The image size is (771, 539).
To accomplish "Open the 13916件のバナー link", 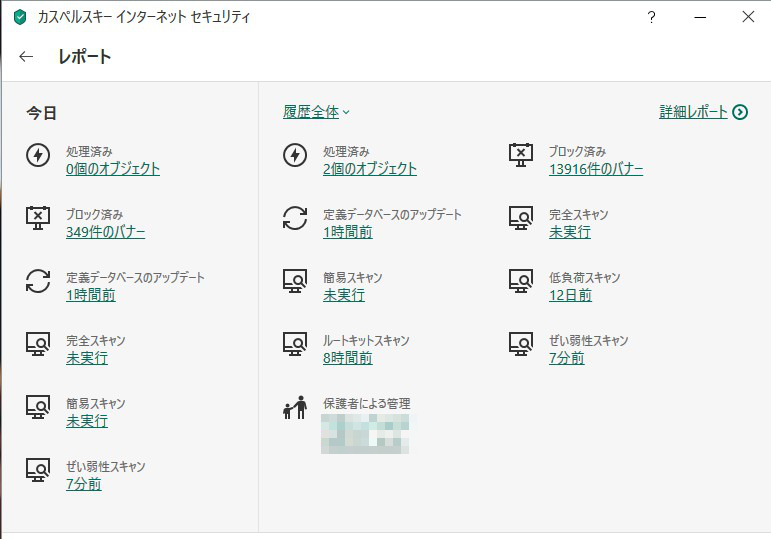I will click(x=596, y=169).
